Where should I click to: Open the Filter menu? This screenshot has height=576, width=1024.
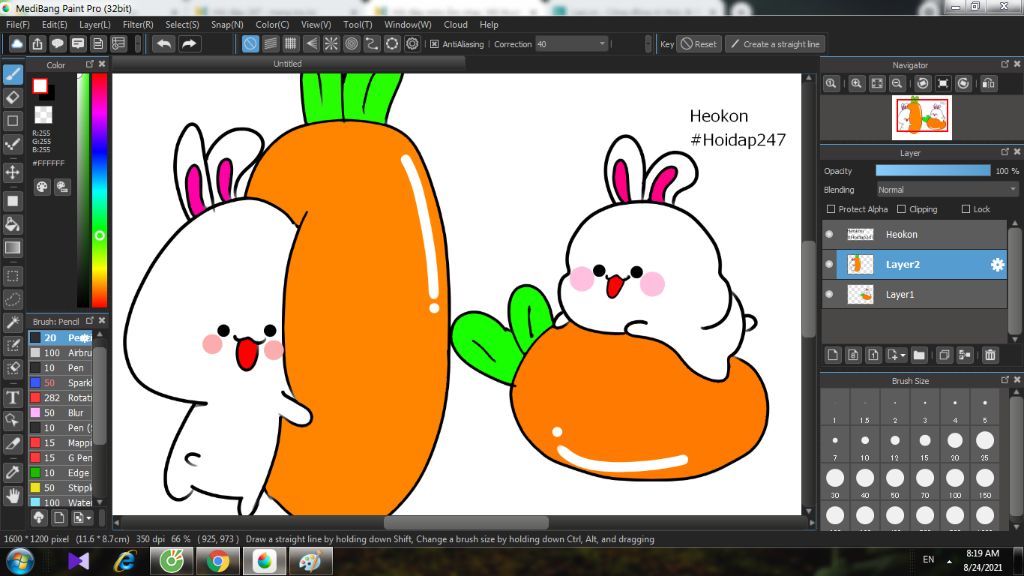(x=138, y=24)
